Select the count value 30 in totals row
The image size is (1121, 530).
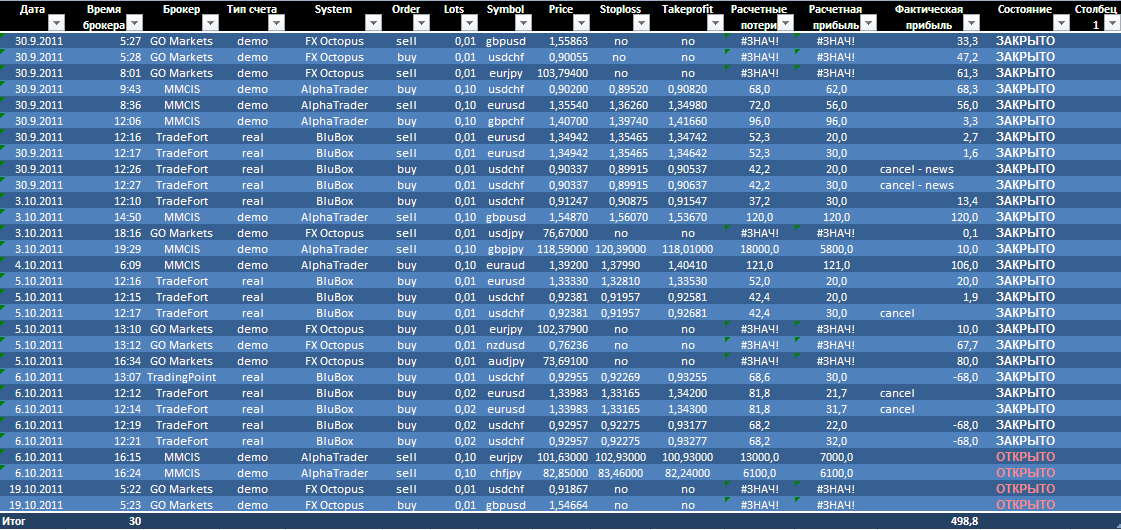pos(134,521)
